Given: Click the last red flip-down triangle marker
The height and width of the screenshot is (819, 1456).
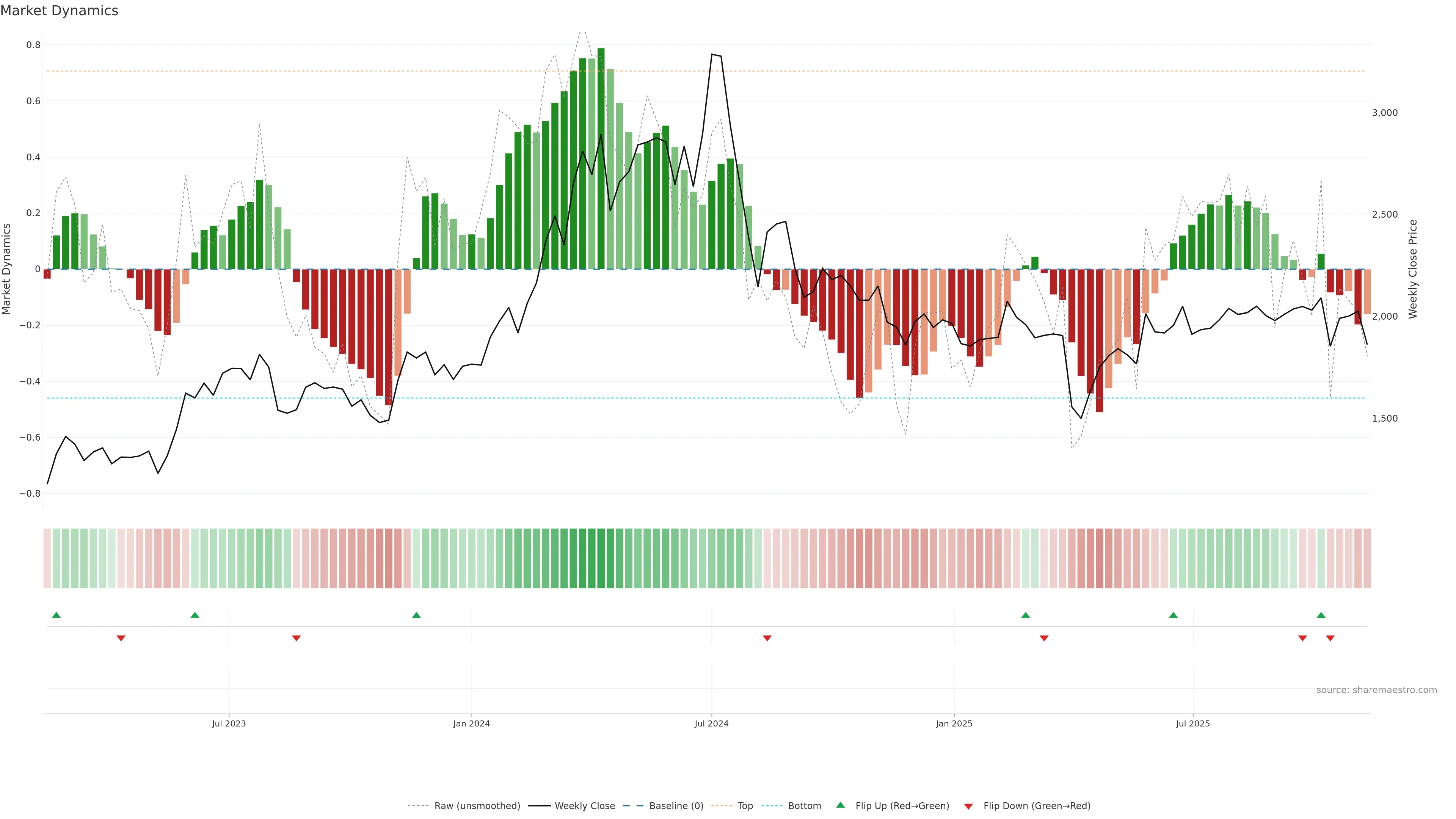Looking at the screenshot, I should [1330, 638].
